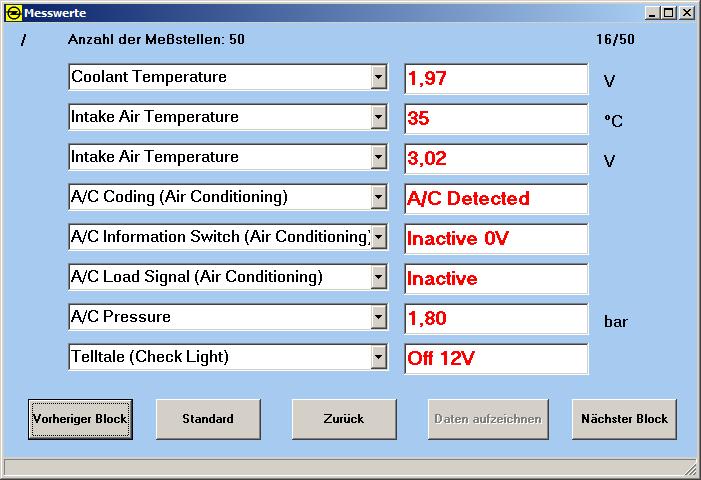Open the Intake Air Temperature dropdown reading 3,02
The height and width of the screenshot is (480, 701).
(x=378, y=158)
